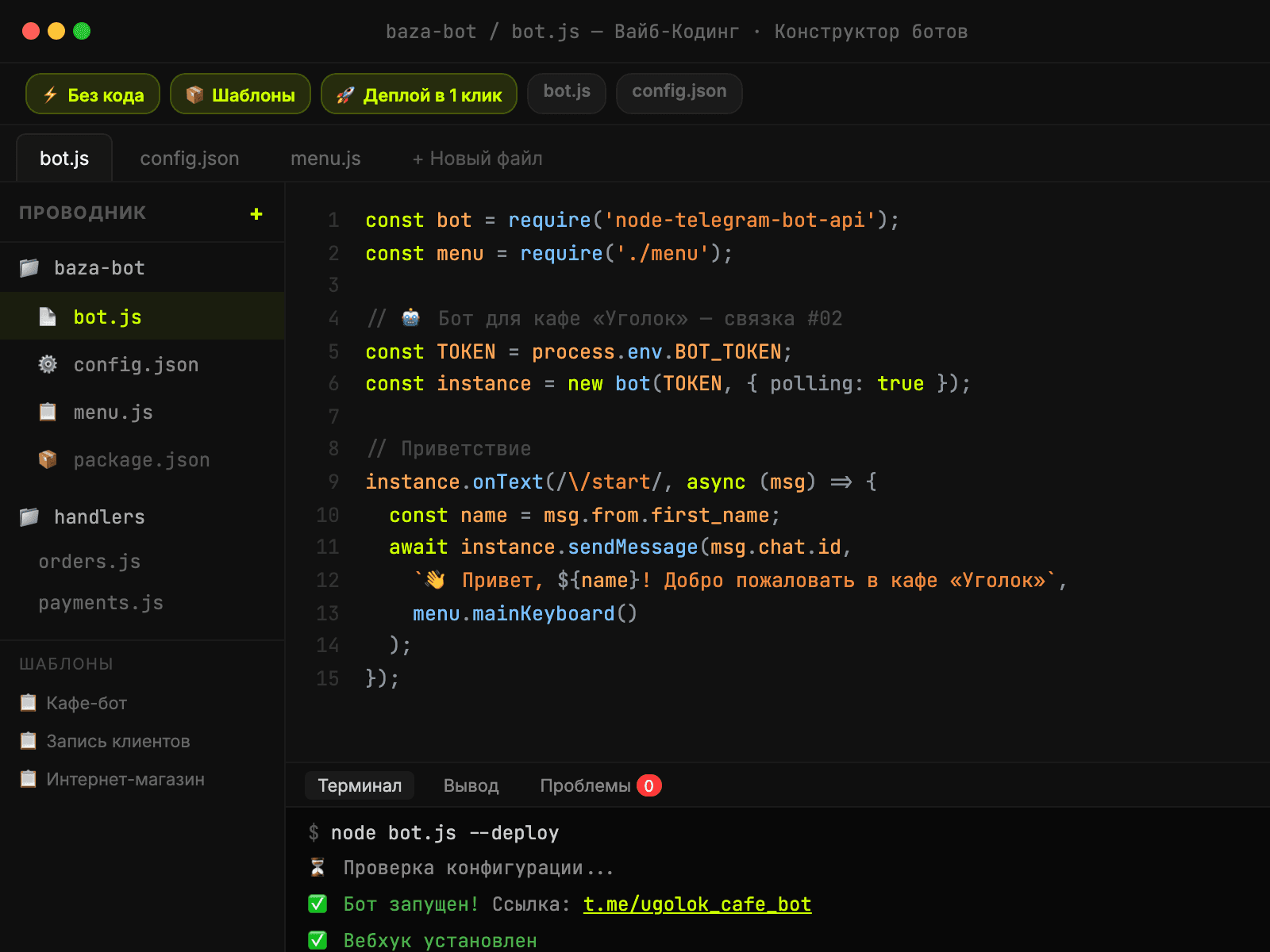1270x952 pixels.
Task: Click the clipboard icon of the Кафе-бот template
Action: point(29,703)
